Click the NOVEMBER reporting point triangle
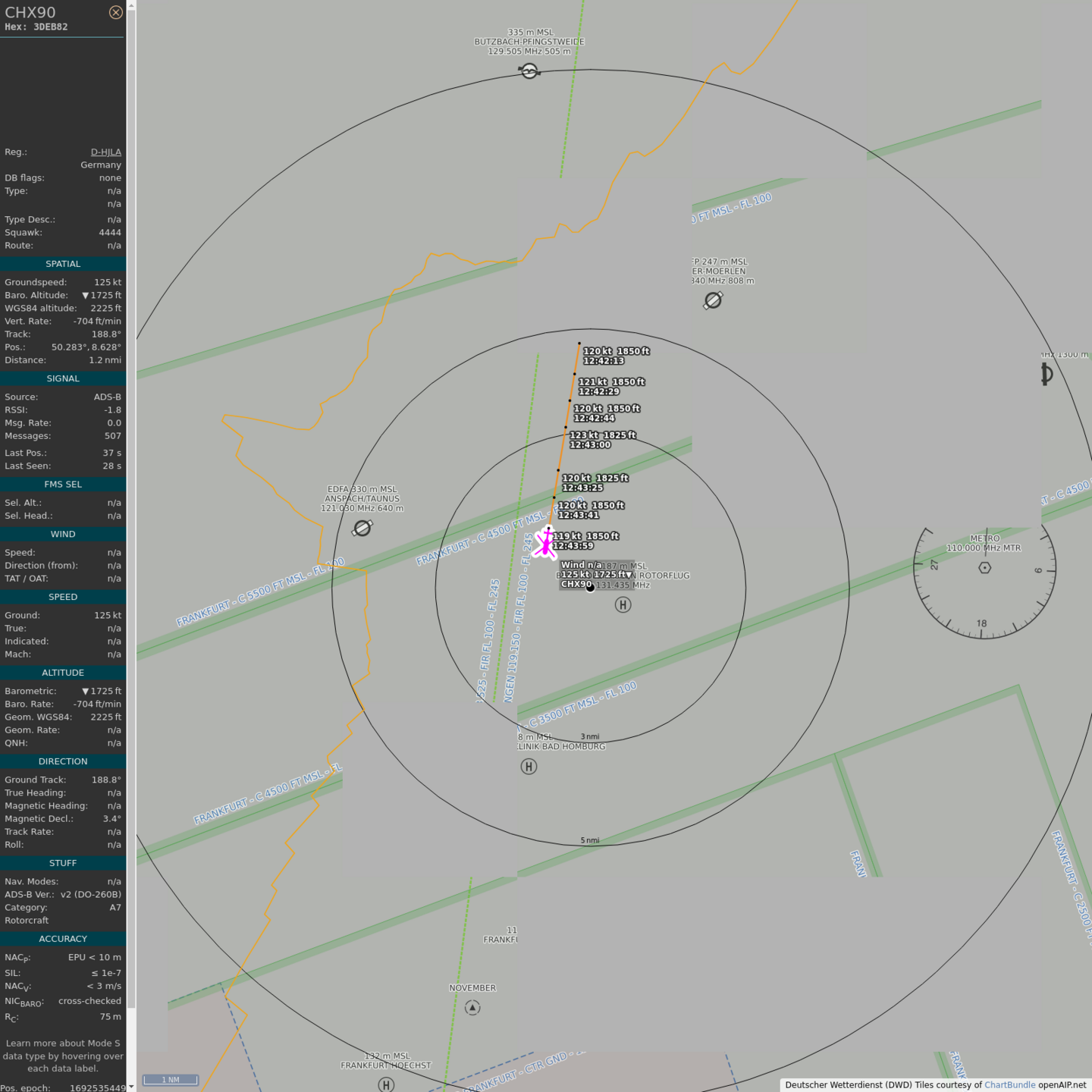The height and width of the screenshot is (1092, 1092). (472, 1008)
